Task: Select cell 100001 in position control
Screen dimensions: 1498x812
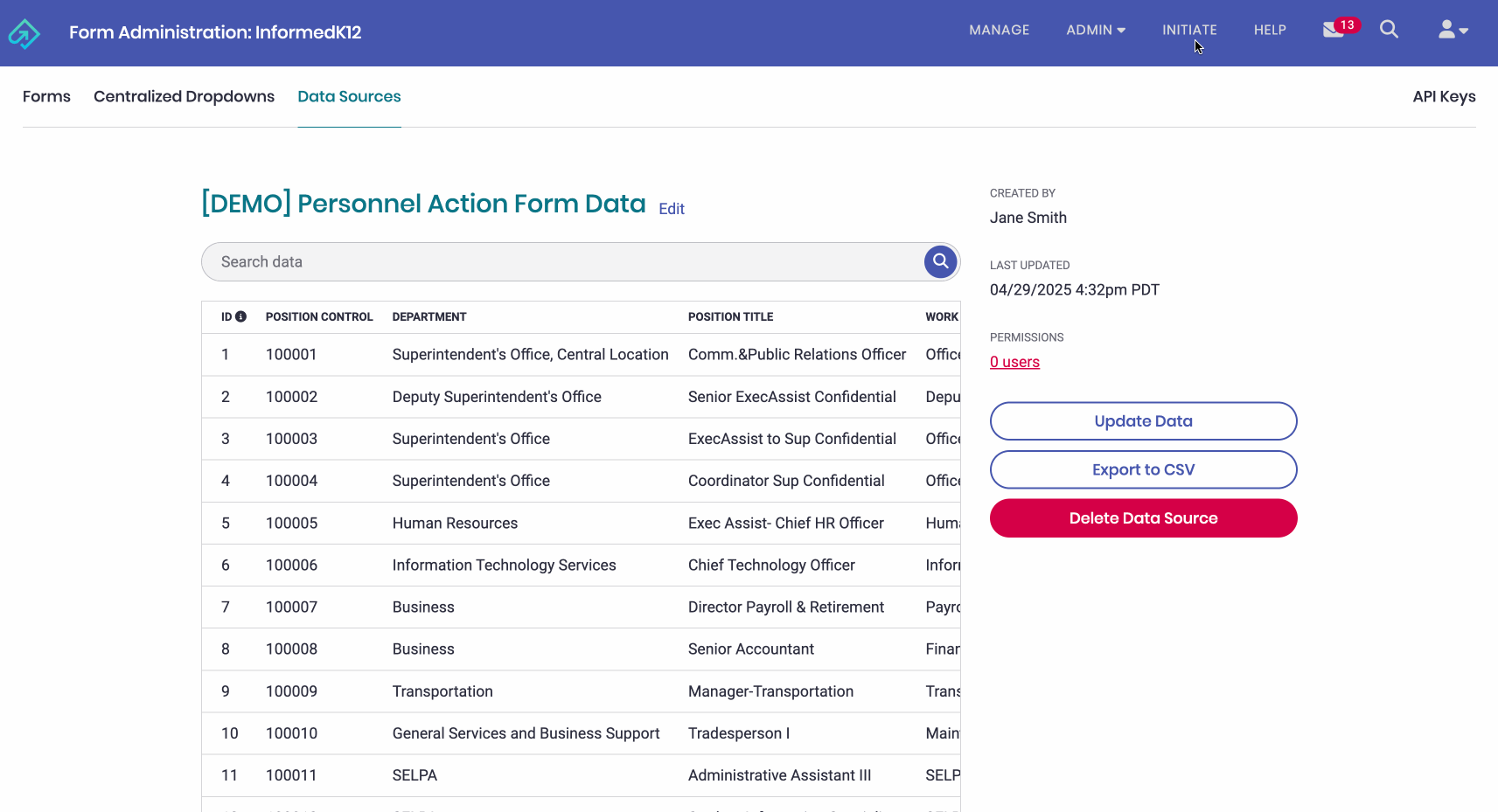Action: click(x=291, y=355)
